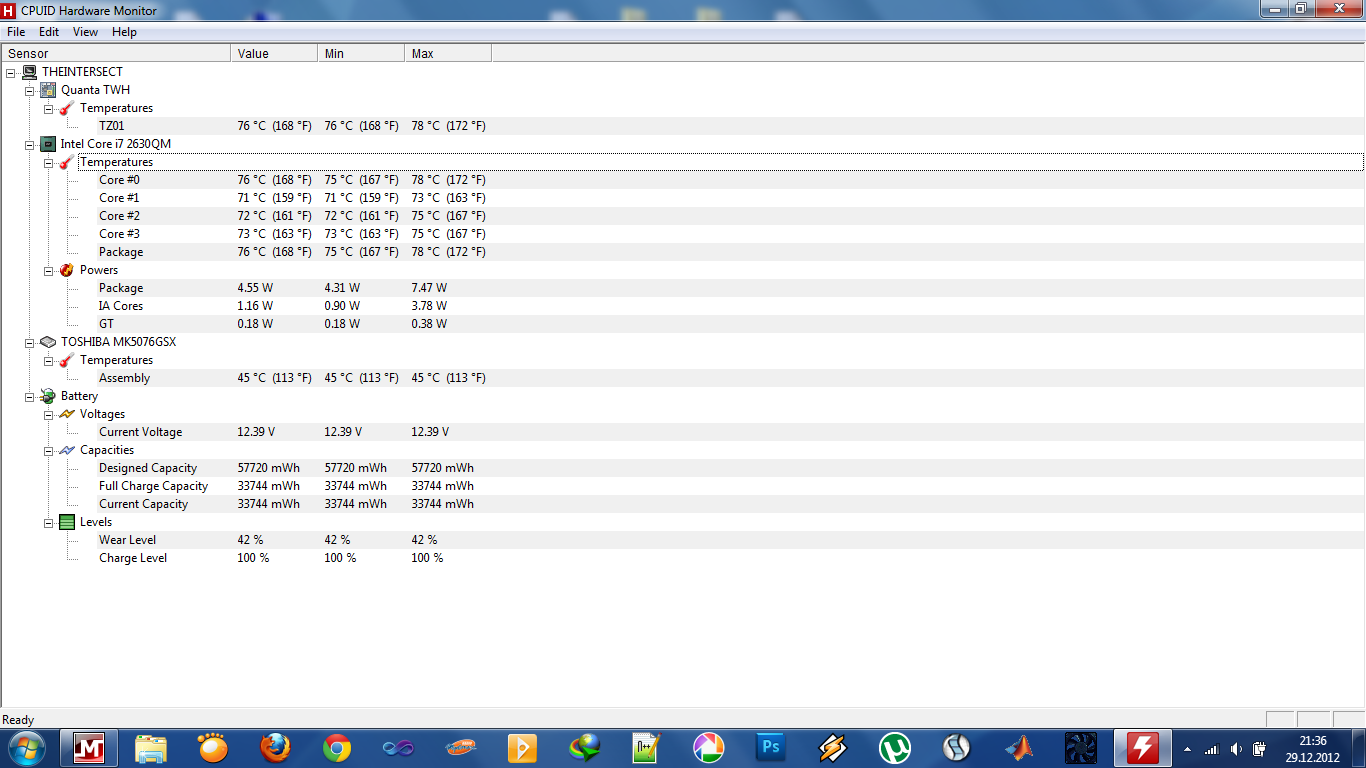The width and height of the screenshot is (1366, 768).
Task: Open Notepad++ from the taskbar
Action: [646, 747]
